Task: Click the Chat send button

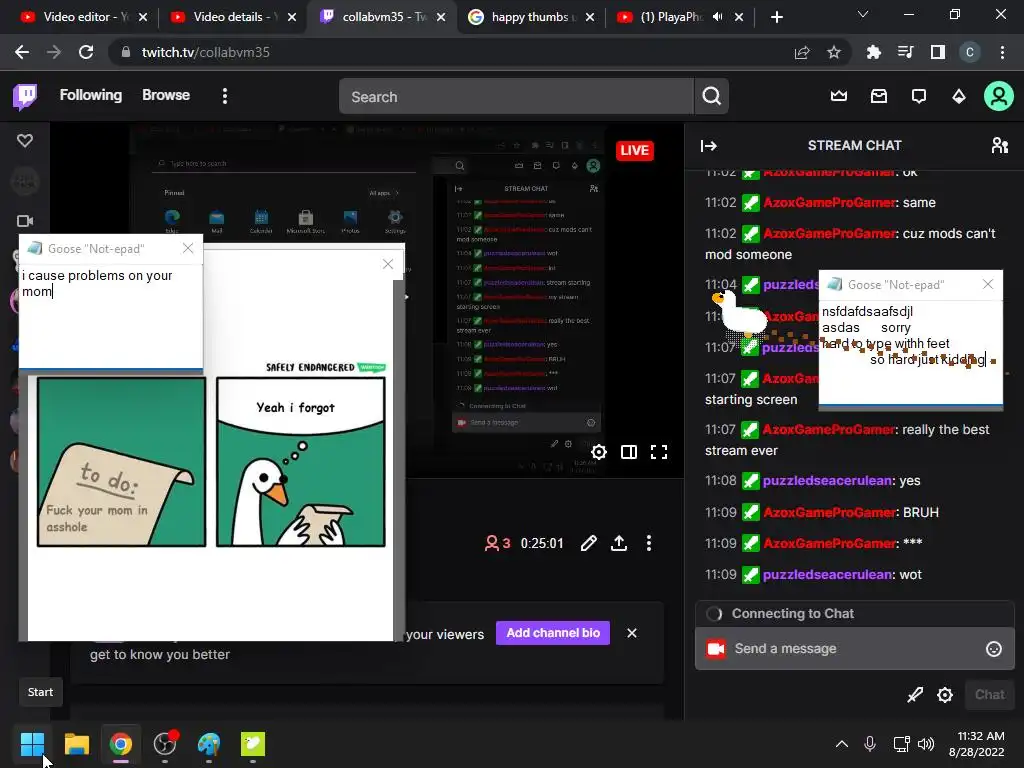Action: click(989, 695)
